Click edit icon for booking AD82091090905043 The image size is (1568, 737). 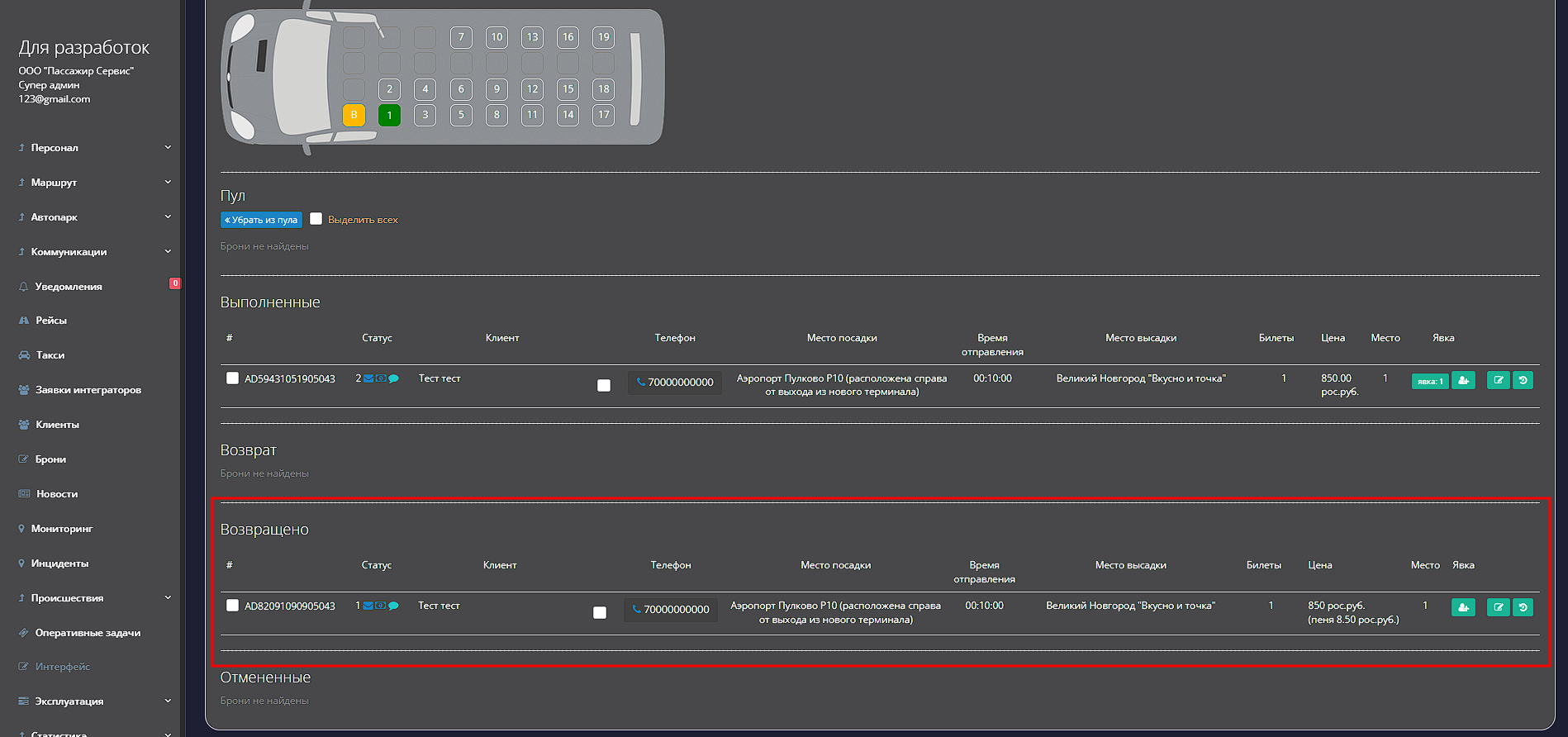(1498, 607)
